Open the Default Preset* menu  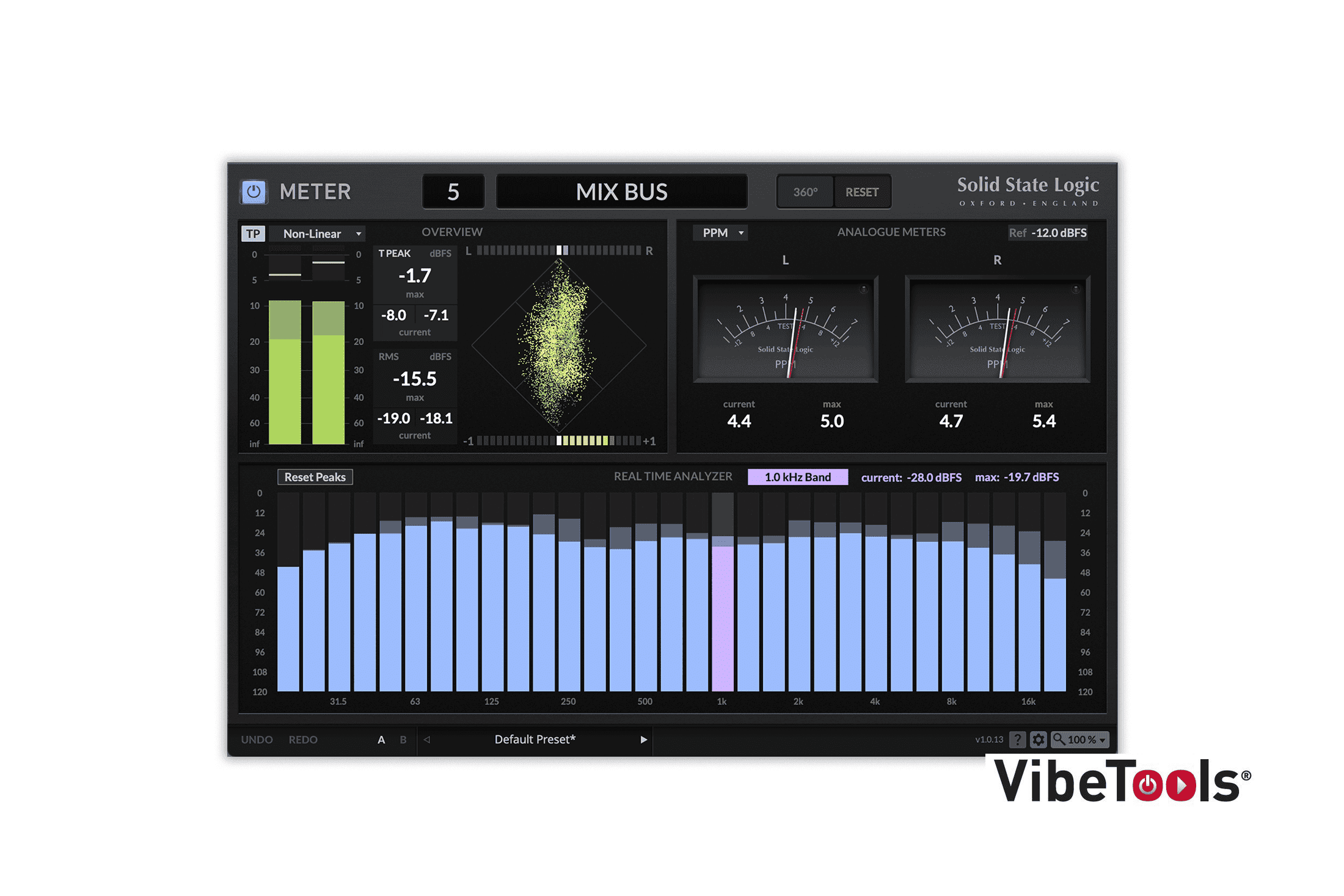click(535, 740)
